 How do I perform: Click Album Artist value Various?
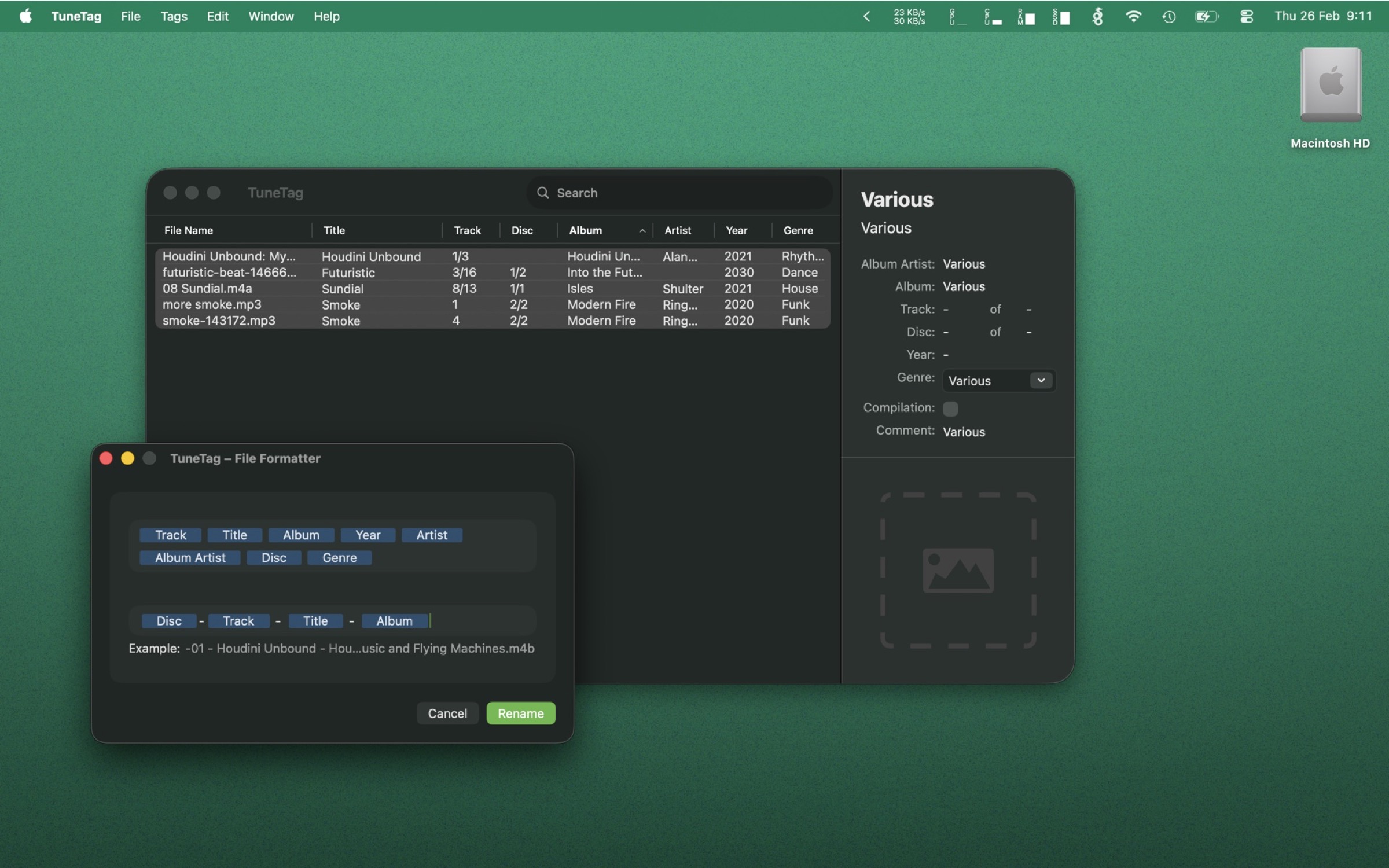(964, 264)
